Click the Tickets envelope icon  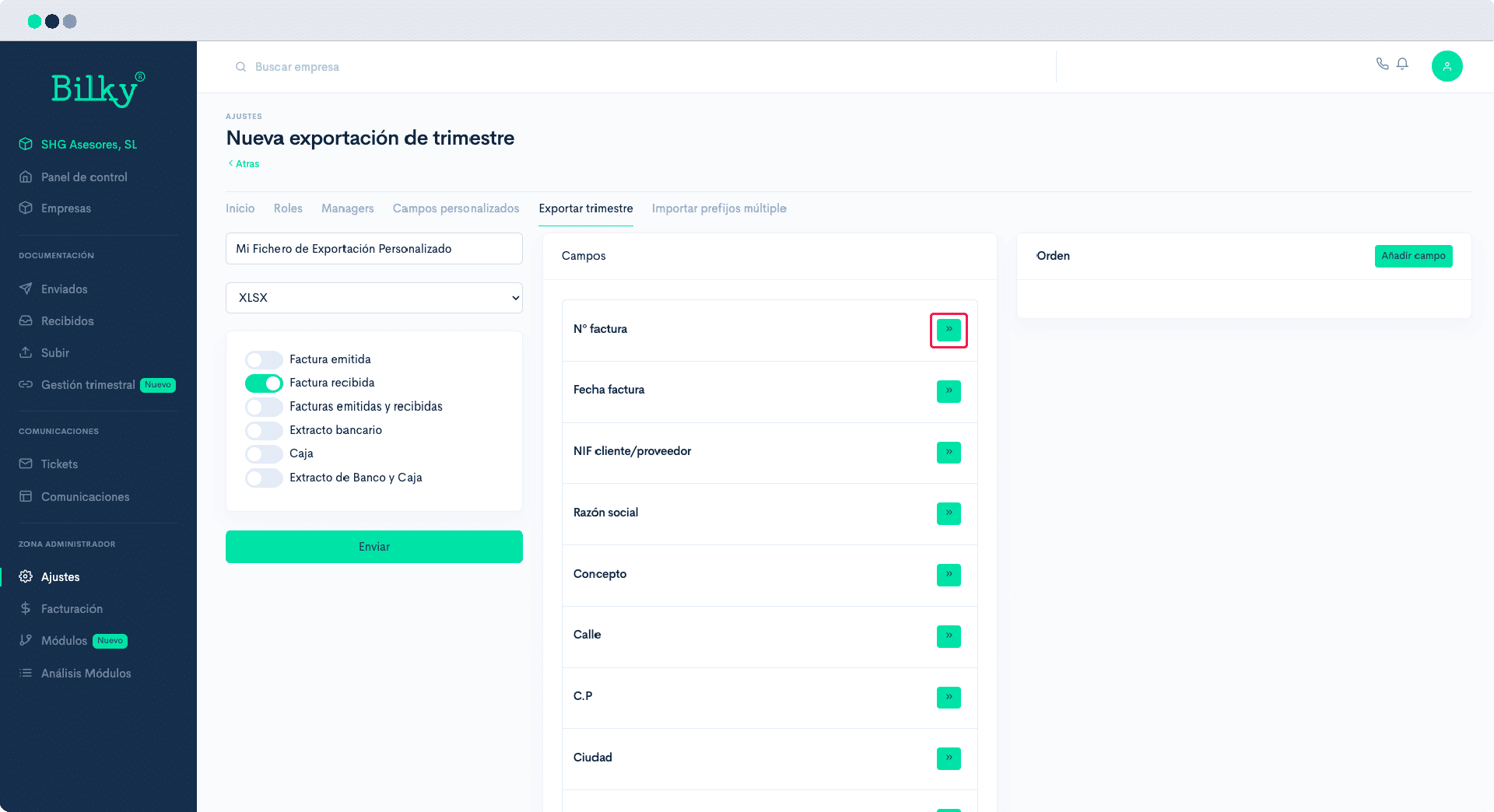click(26, 464)
